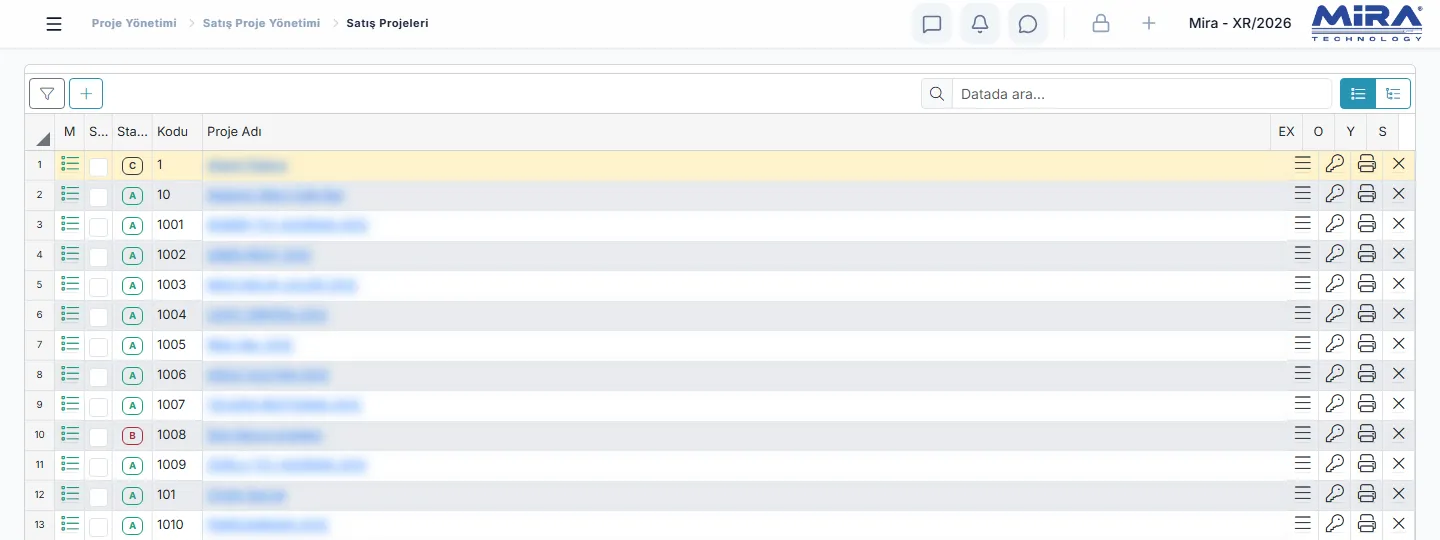Image resolution: width=1440 pixels, height=540 pixels.
Task: Open the hamburger main menu
Action: [x=54, y=24]
